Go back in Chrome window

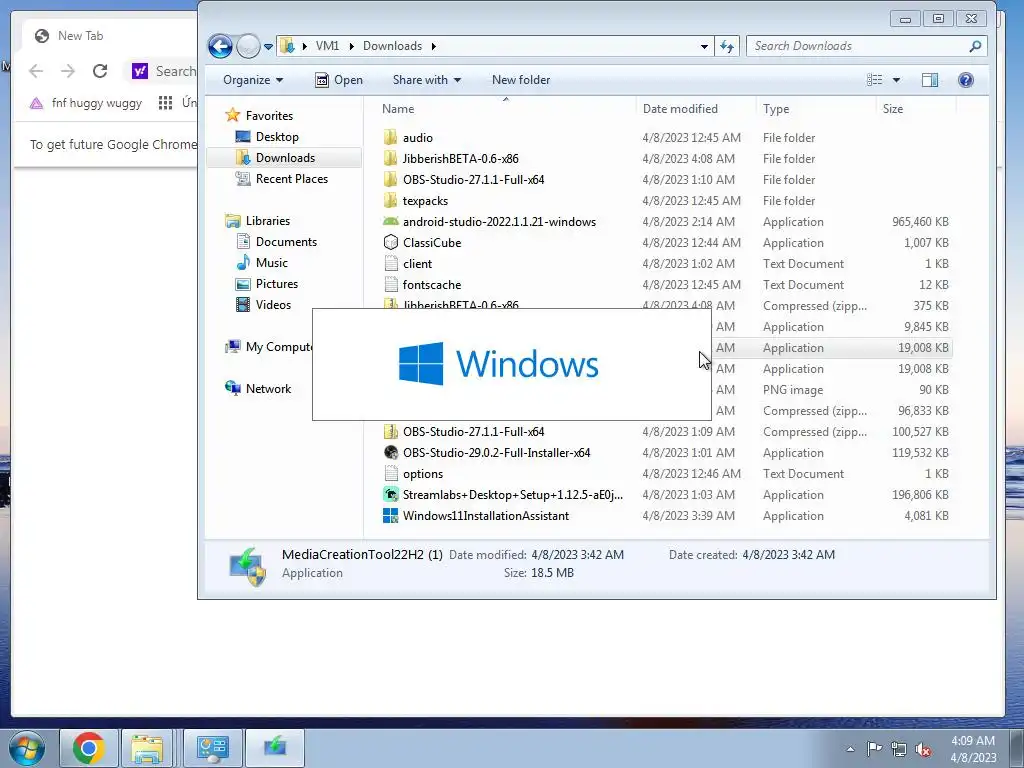pyautogui.click(x=36, y=71)
